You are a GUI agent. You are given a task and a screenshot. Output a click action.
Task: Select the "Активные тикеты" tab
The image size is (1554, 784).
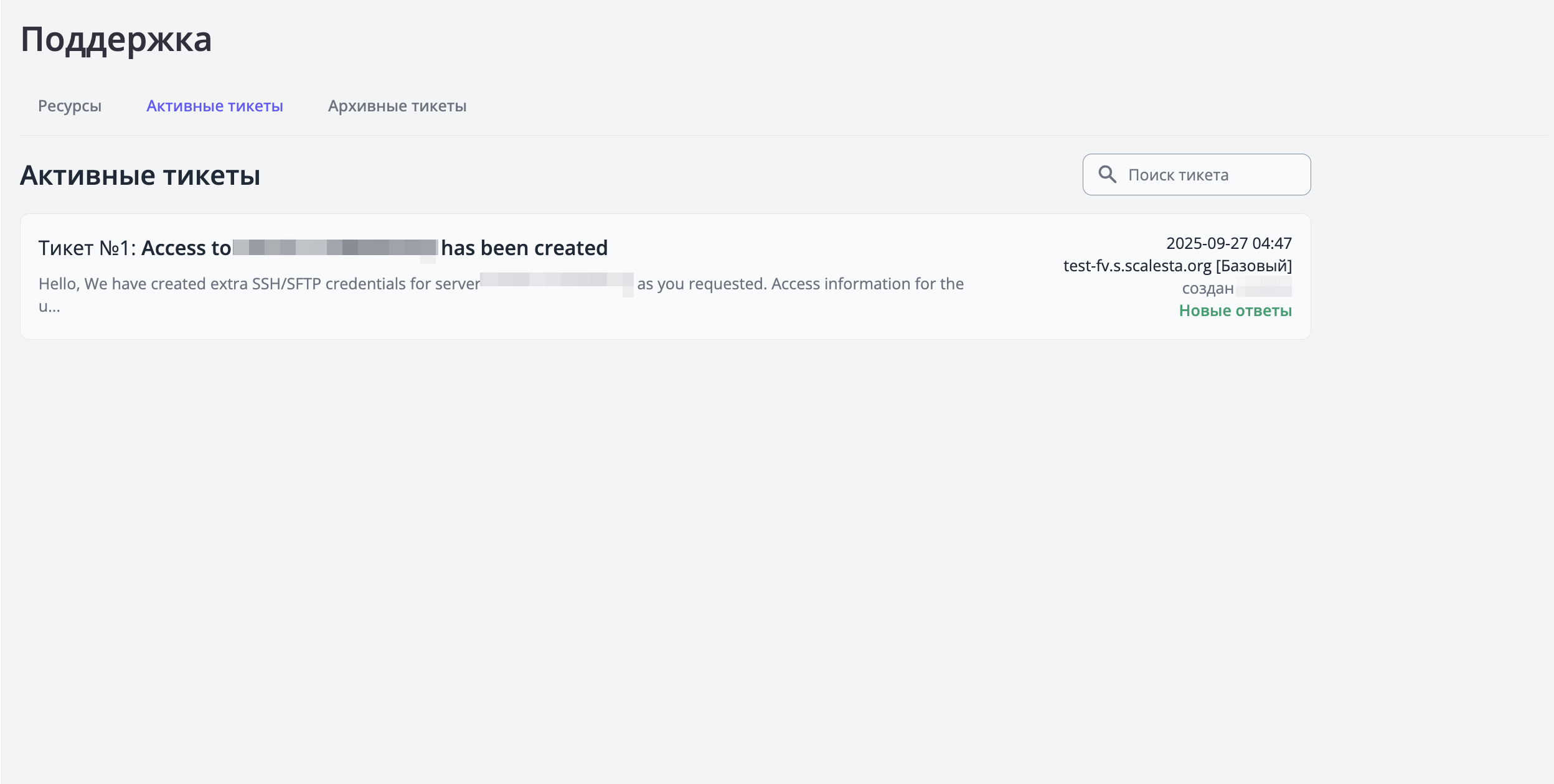point(215,106)
